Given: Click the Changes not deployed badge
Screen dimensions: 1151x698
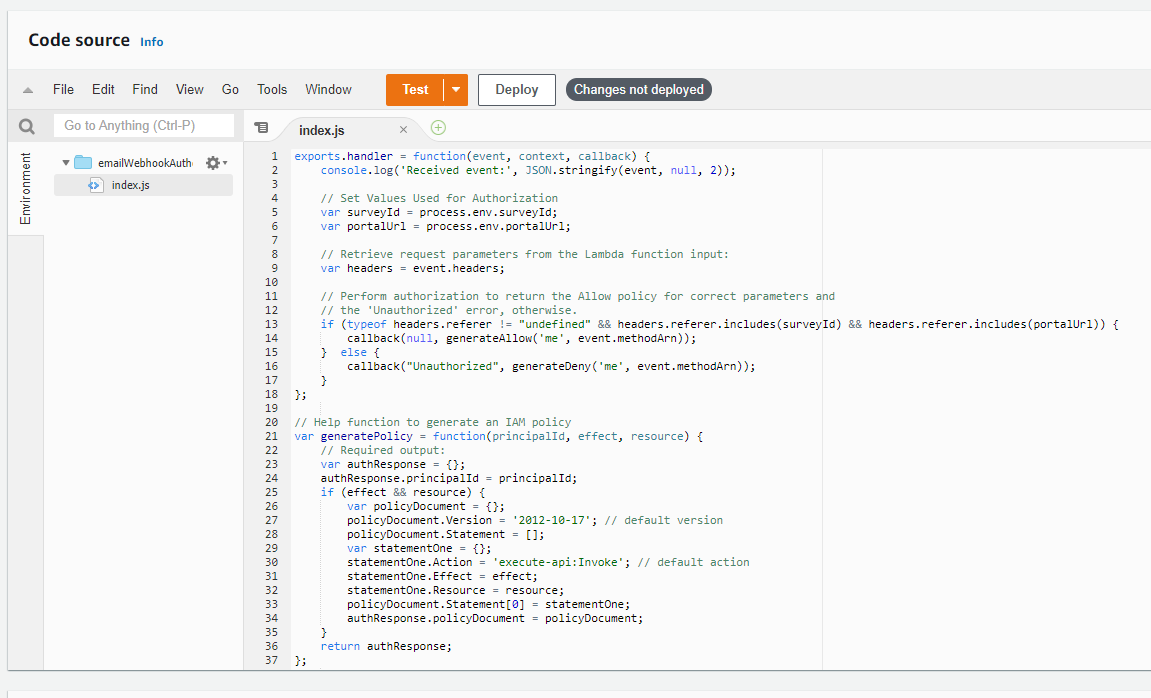Looking at the screenshot, I should [x=638, y=89].
